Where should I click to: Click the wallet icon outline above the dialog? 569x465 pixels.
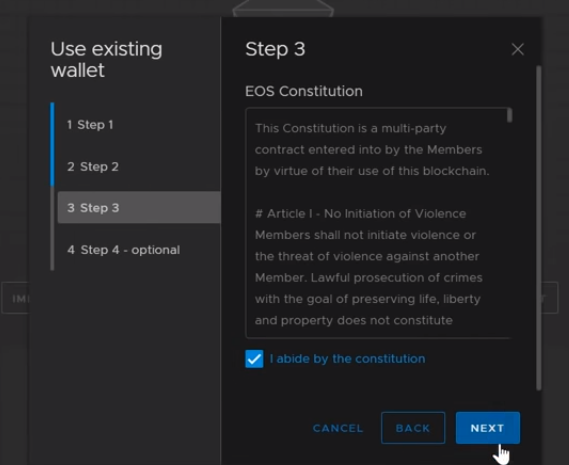(283, 8)
